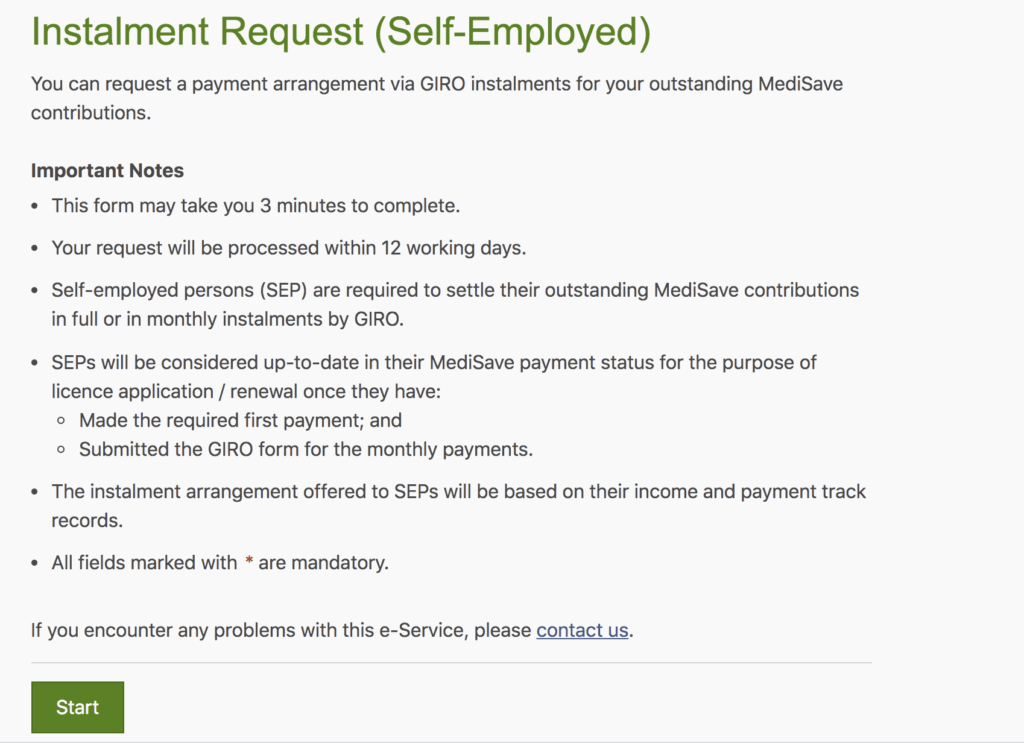Click 'Made the required first payment' sub-bullet
This screenshot has height=743, width=1024.
[240, 420]
